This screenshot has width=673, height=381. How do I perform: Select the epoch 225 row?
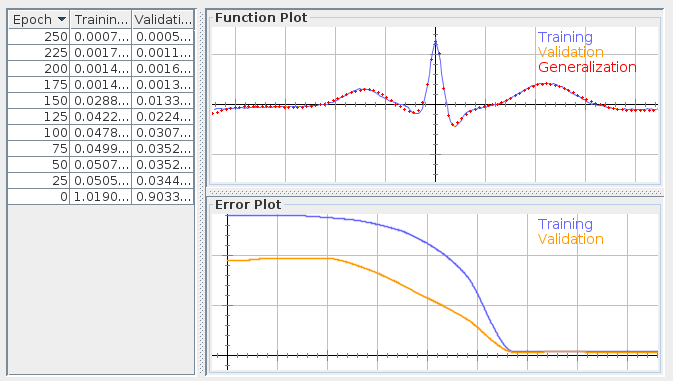pos(101,52)
